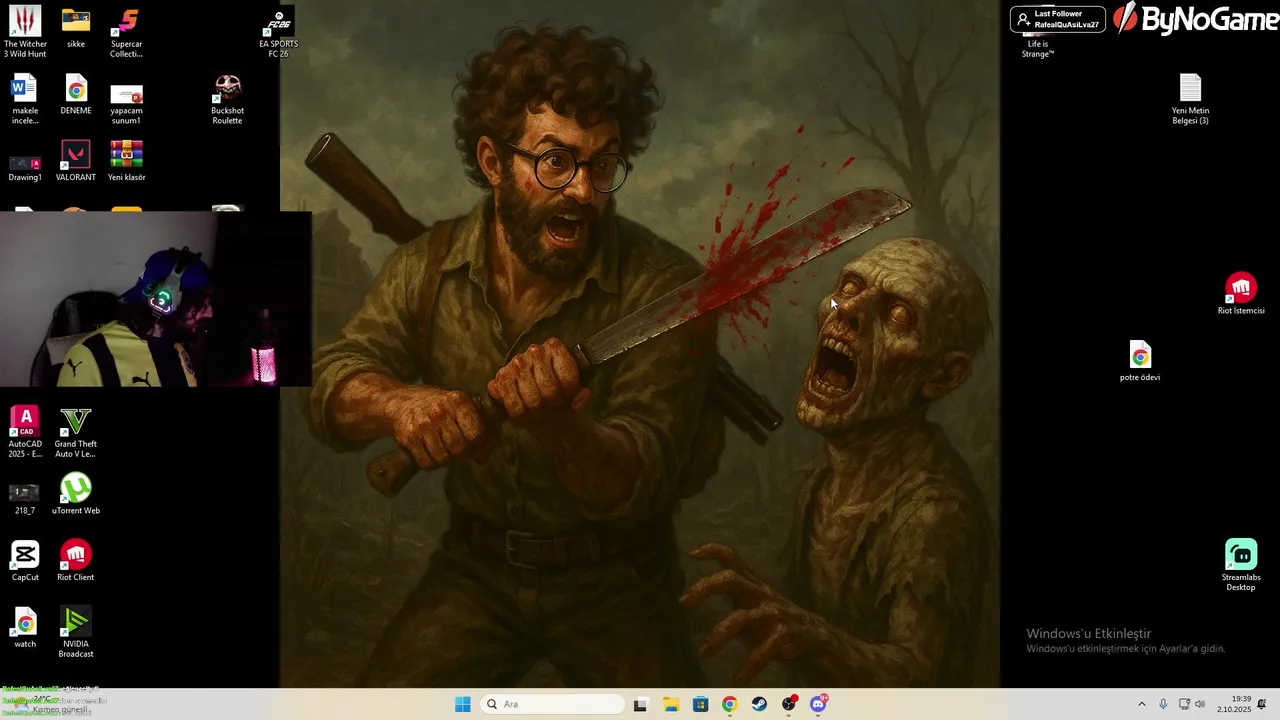This screenshot has height=720, width=1280.
Task: Open the 218_7 file
Action: click(25, 497)
